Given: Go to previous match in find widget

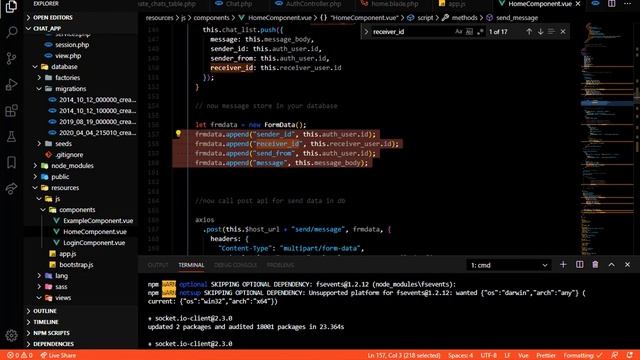Looking at the screenshot, I should pyautogui.click(x=529, y=31).
